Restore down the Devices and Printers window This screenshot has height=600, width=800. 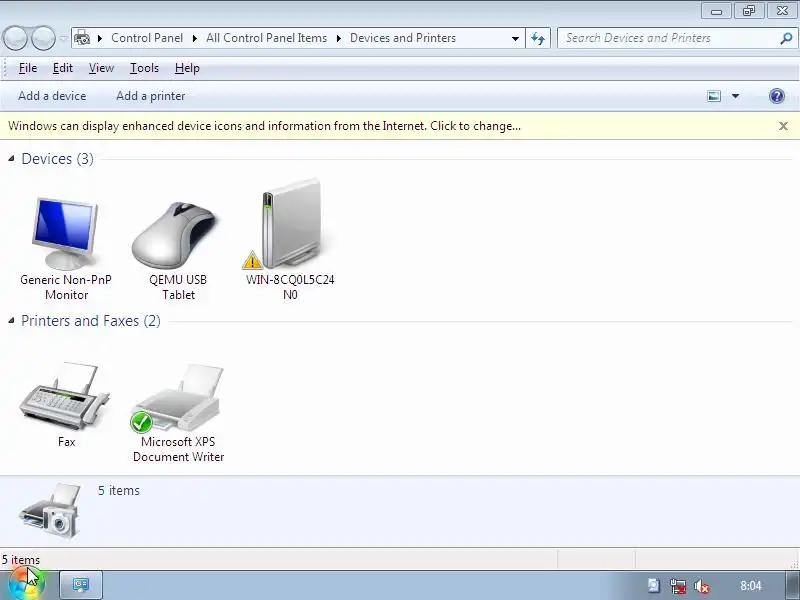click(748, 11)
